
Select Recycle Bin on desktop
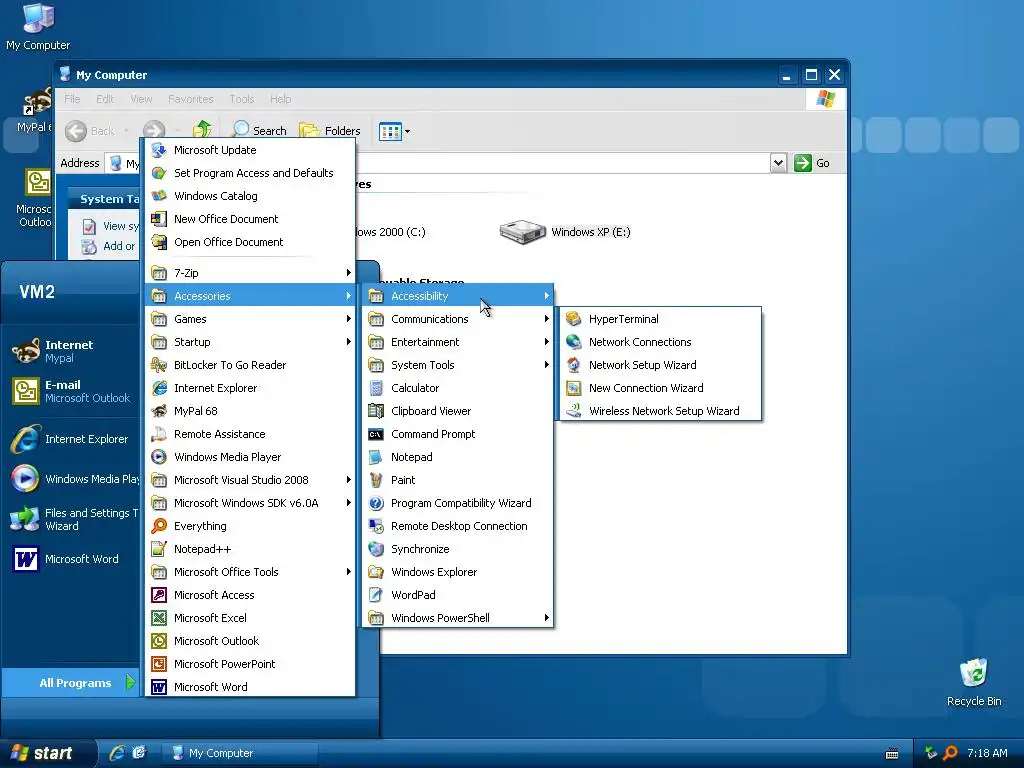pos(974,682)
